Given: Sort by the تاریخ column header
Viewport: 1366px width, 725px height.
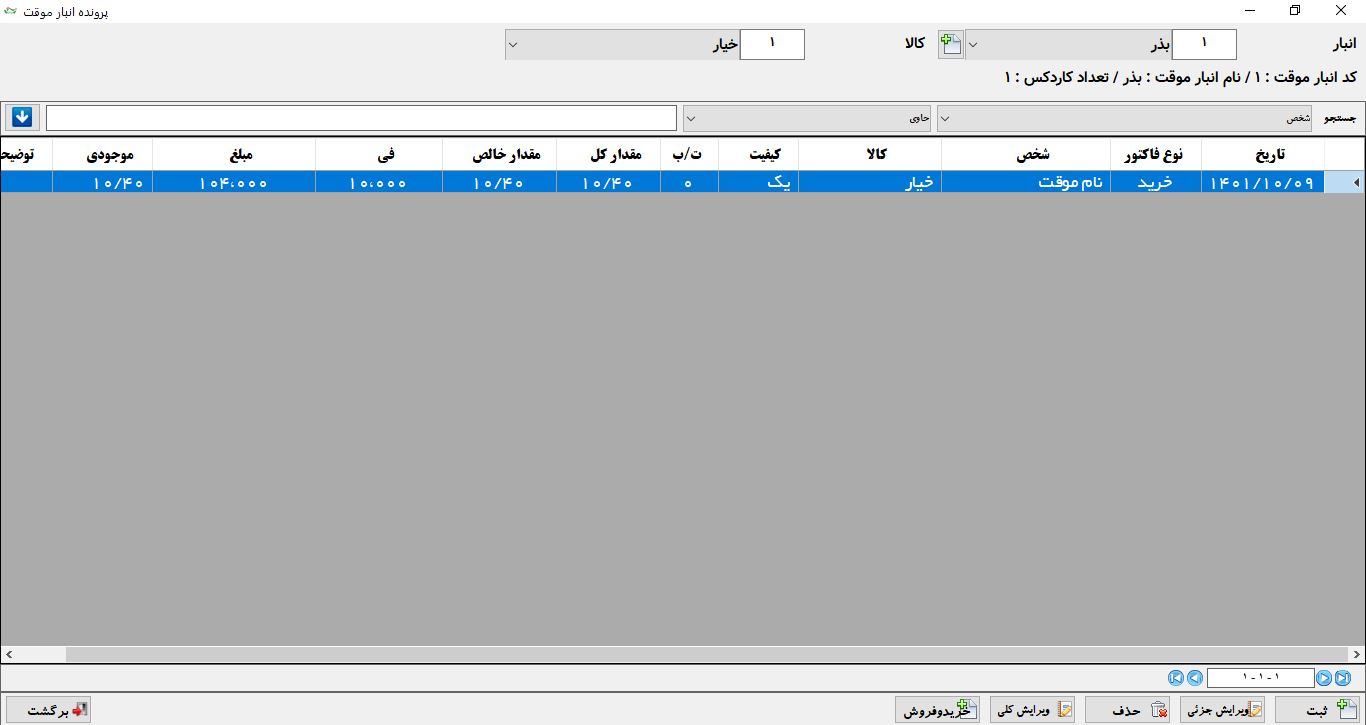Looking at the screenshot, I should tap(1262, 154).
